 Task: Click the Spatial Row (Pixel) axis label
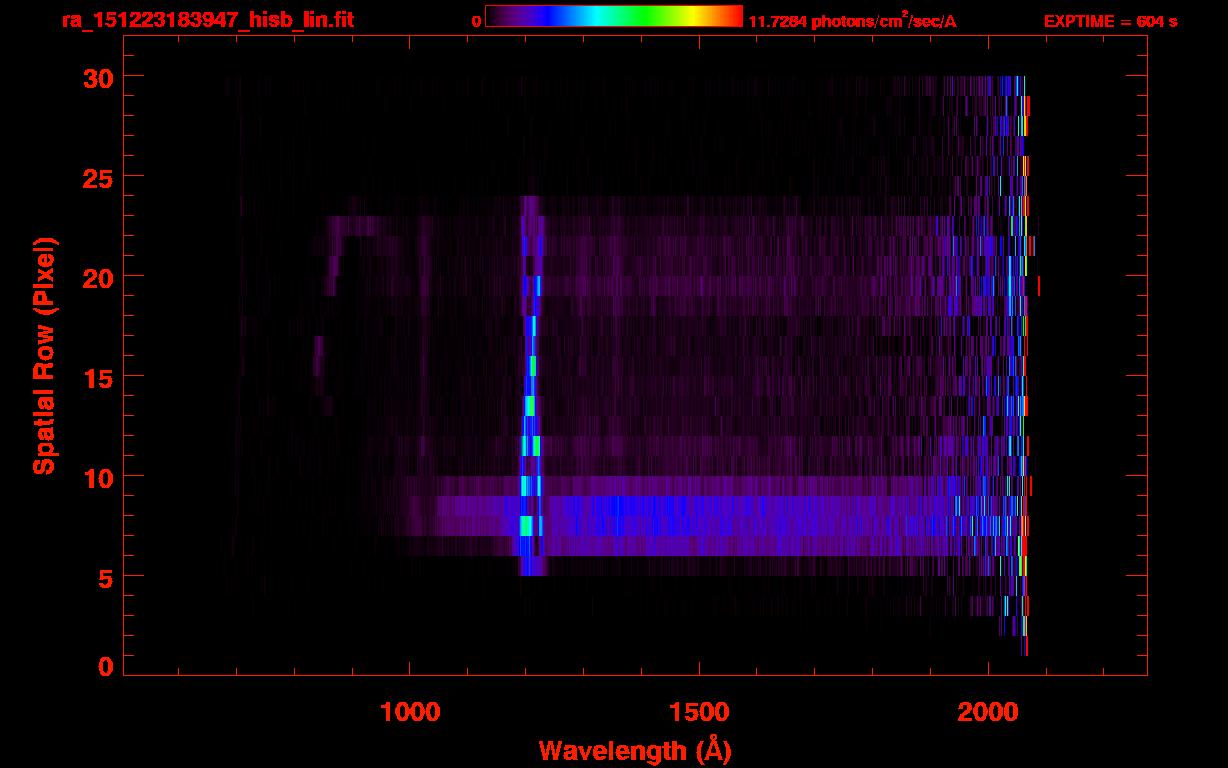coord(44,356)
